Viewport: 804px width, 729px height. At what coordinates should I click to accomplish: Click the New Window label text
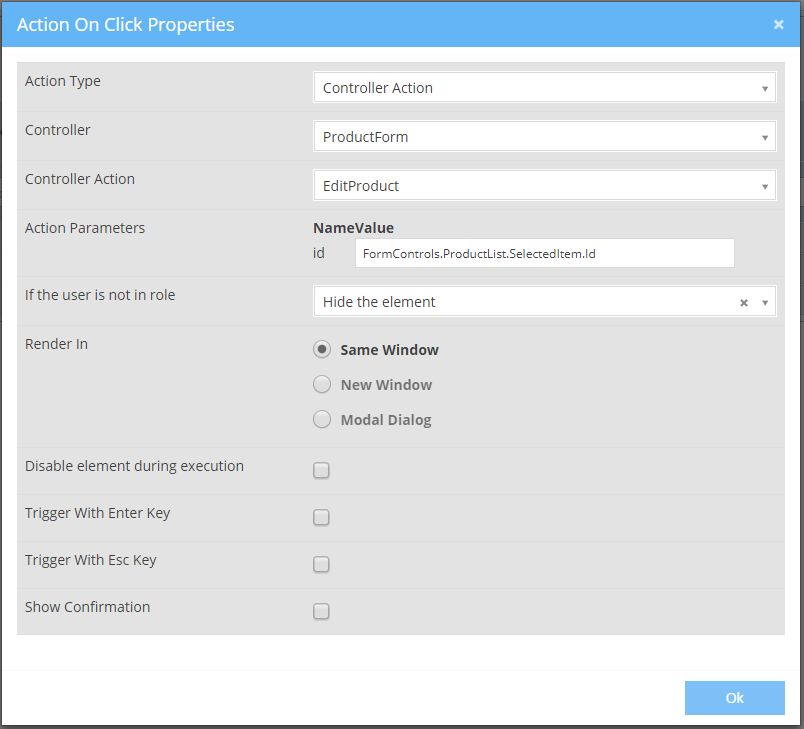point(386,385)
